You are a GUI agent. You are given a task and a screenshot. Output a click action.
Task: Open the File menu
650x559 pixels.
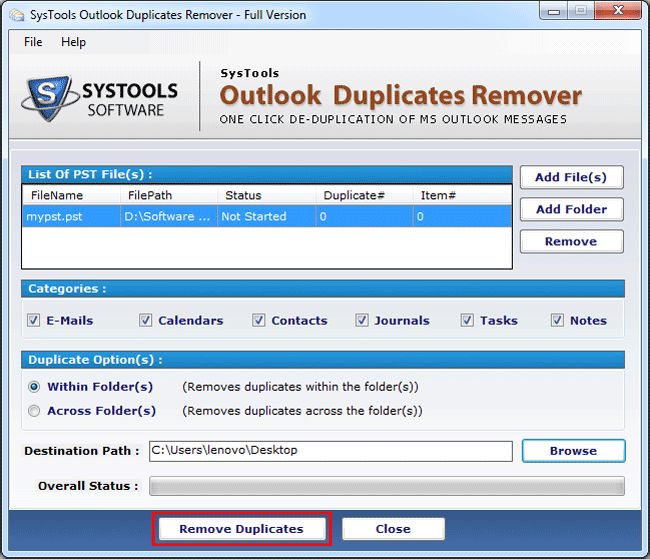point(33,42)
